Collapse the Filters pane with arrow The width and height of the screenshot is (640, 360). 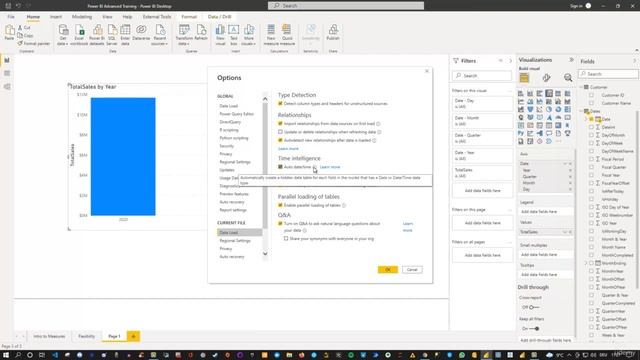click(x=510, y=61)
